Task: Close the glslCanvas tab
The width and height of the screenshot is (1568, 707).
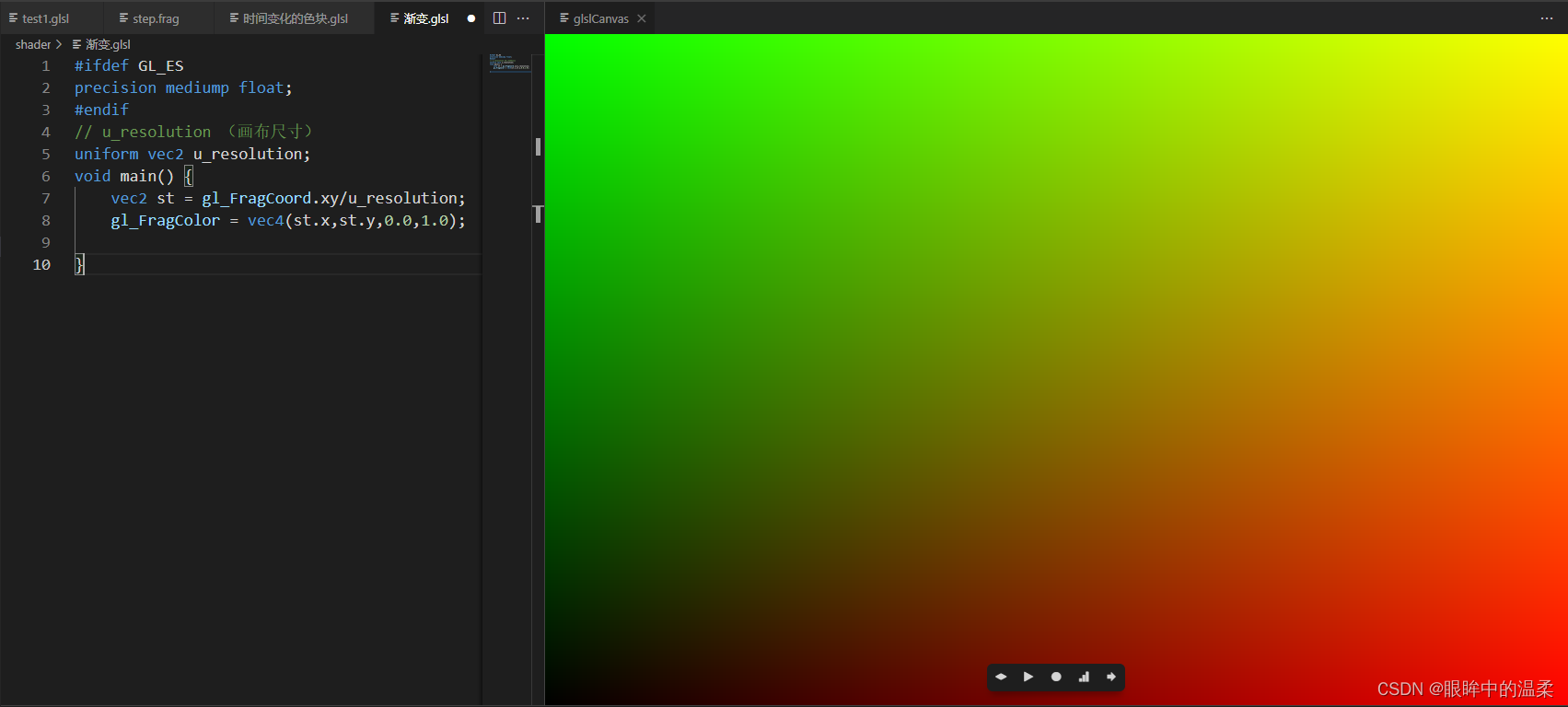Action: click(x=642, y=18)
